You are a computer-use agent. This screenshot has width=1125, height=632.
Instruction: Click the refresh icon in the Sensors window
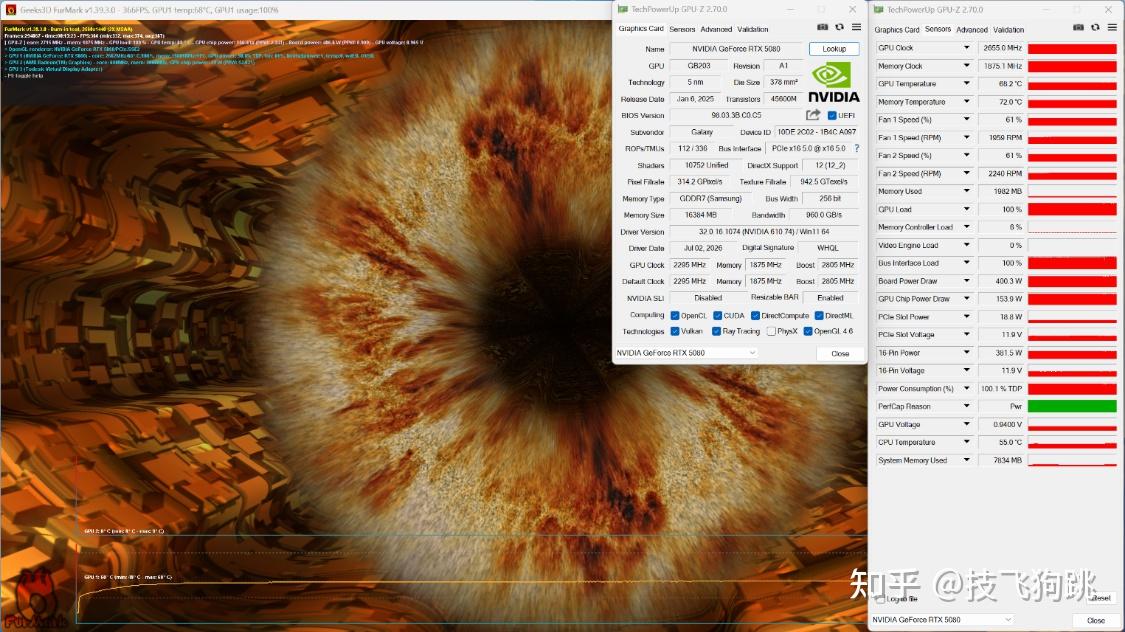click(x=1095, y=27)
